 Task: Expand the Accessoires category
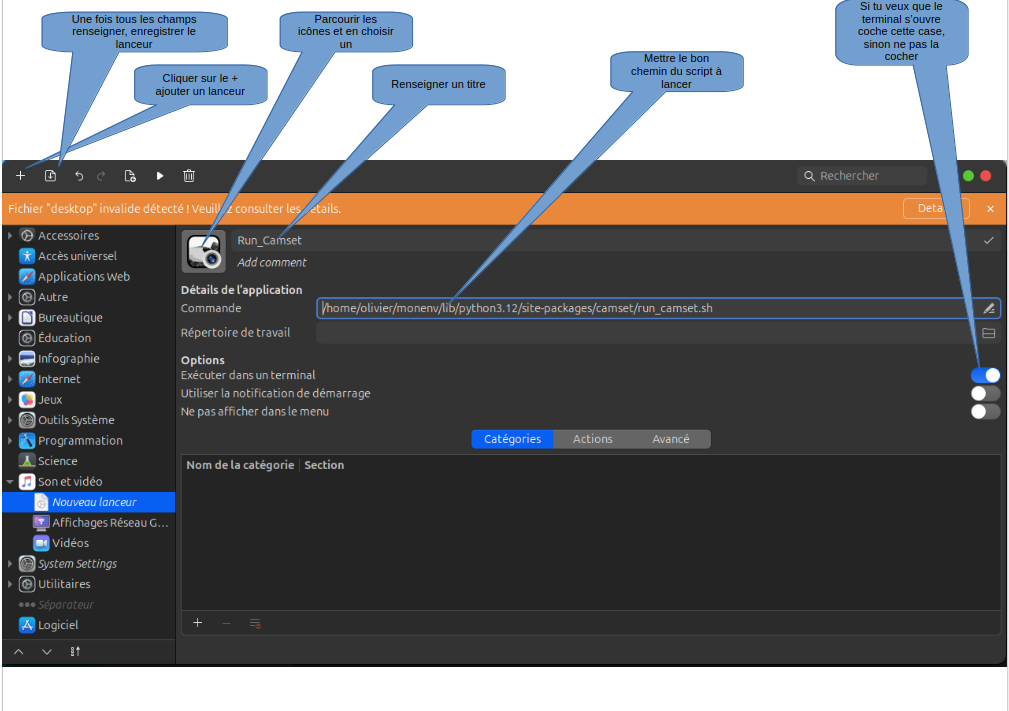tap(10, 235)
